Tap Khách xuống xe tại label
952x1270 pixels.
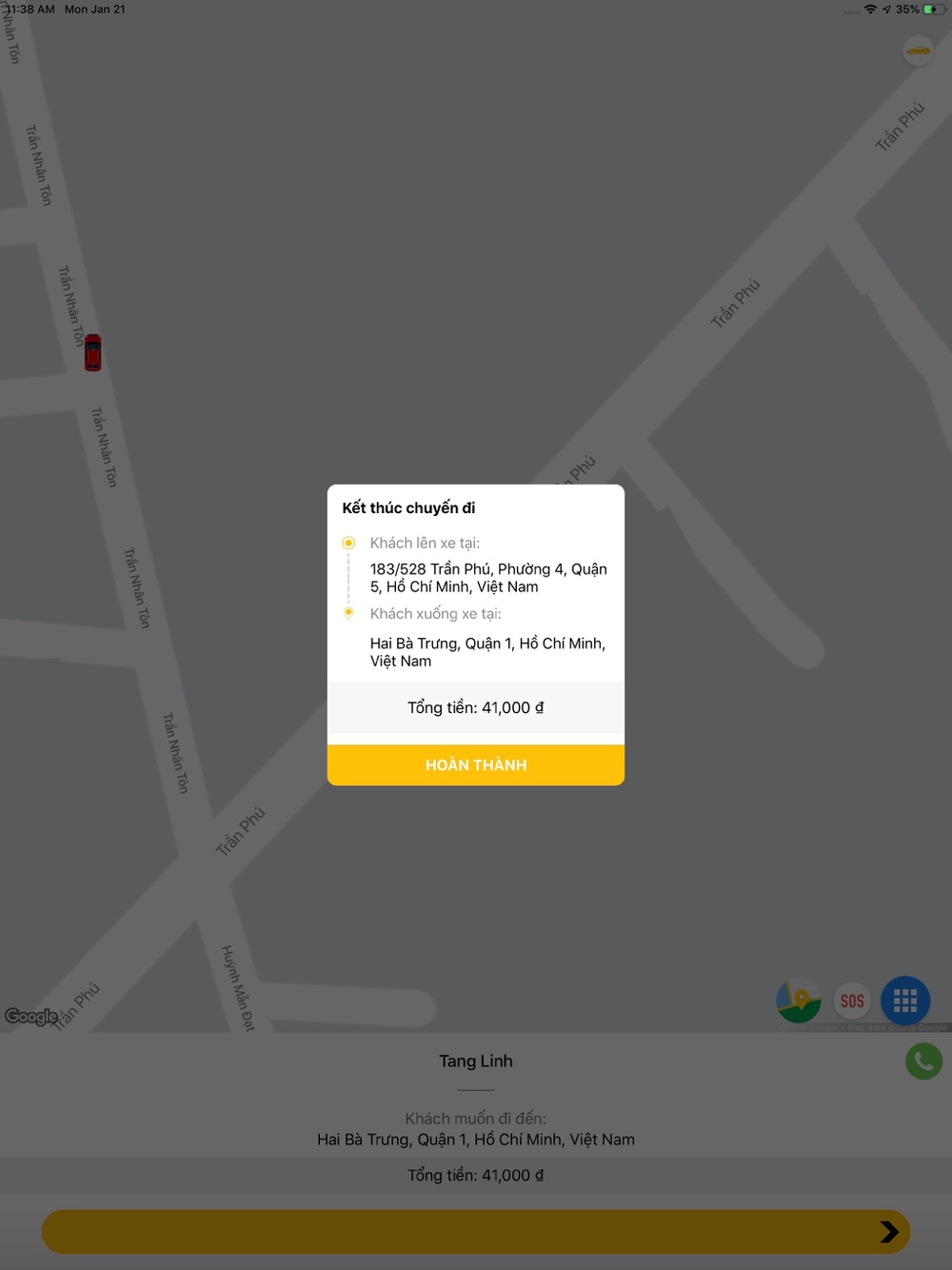435,613
